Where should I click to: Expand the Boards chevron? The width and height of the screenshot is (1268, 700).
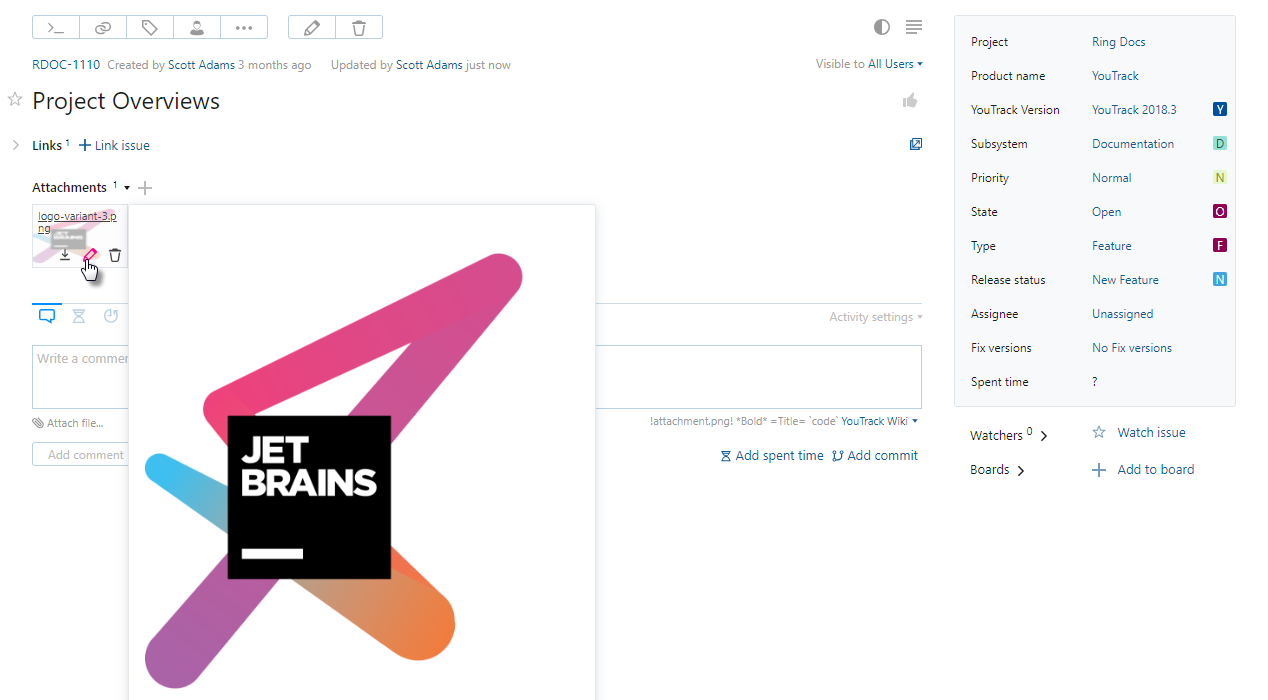(1021, 470)
